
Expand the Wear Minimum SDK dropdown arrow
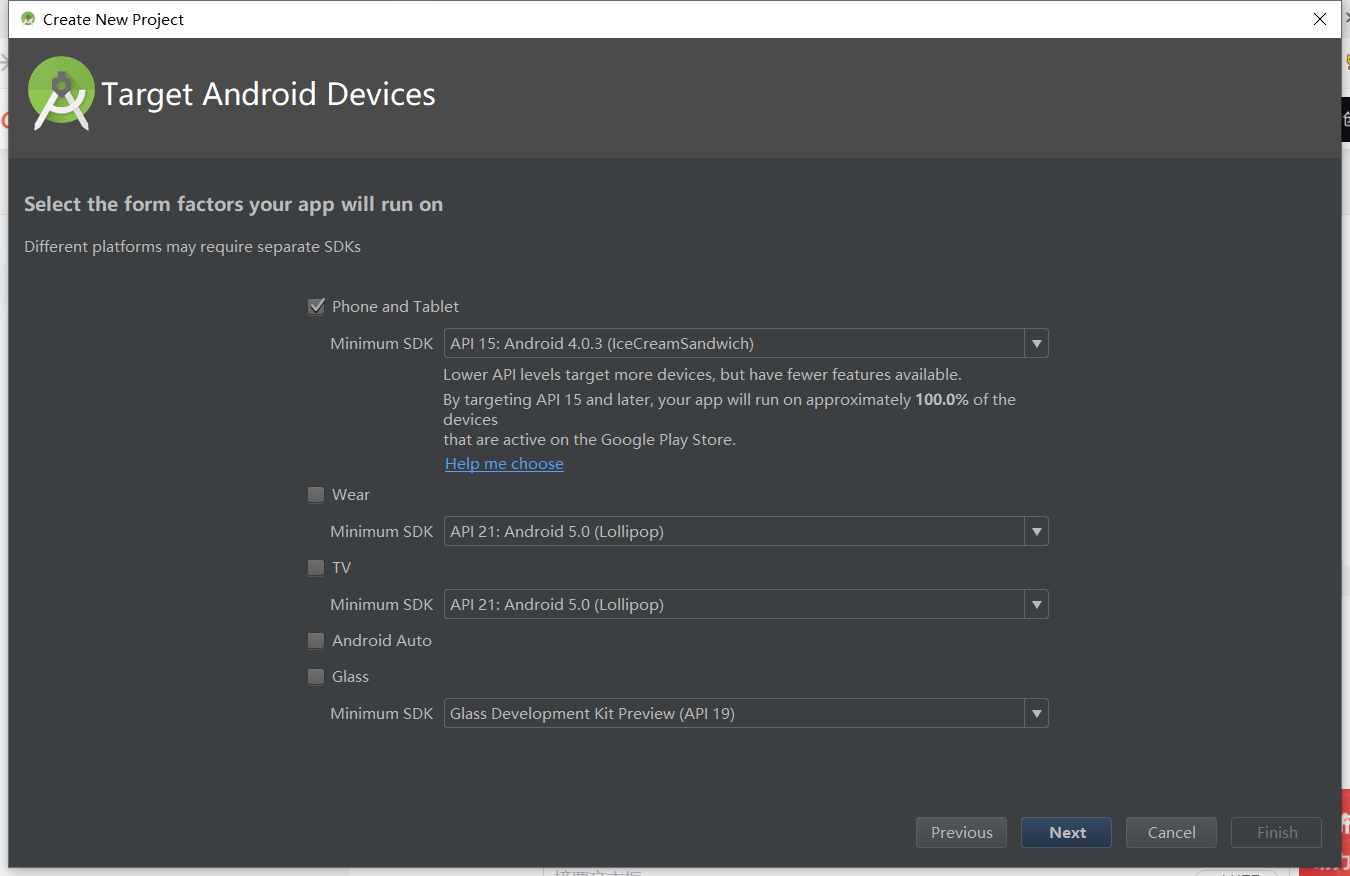click(x=1036, y=532)
